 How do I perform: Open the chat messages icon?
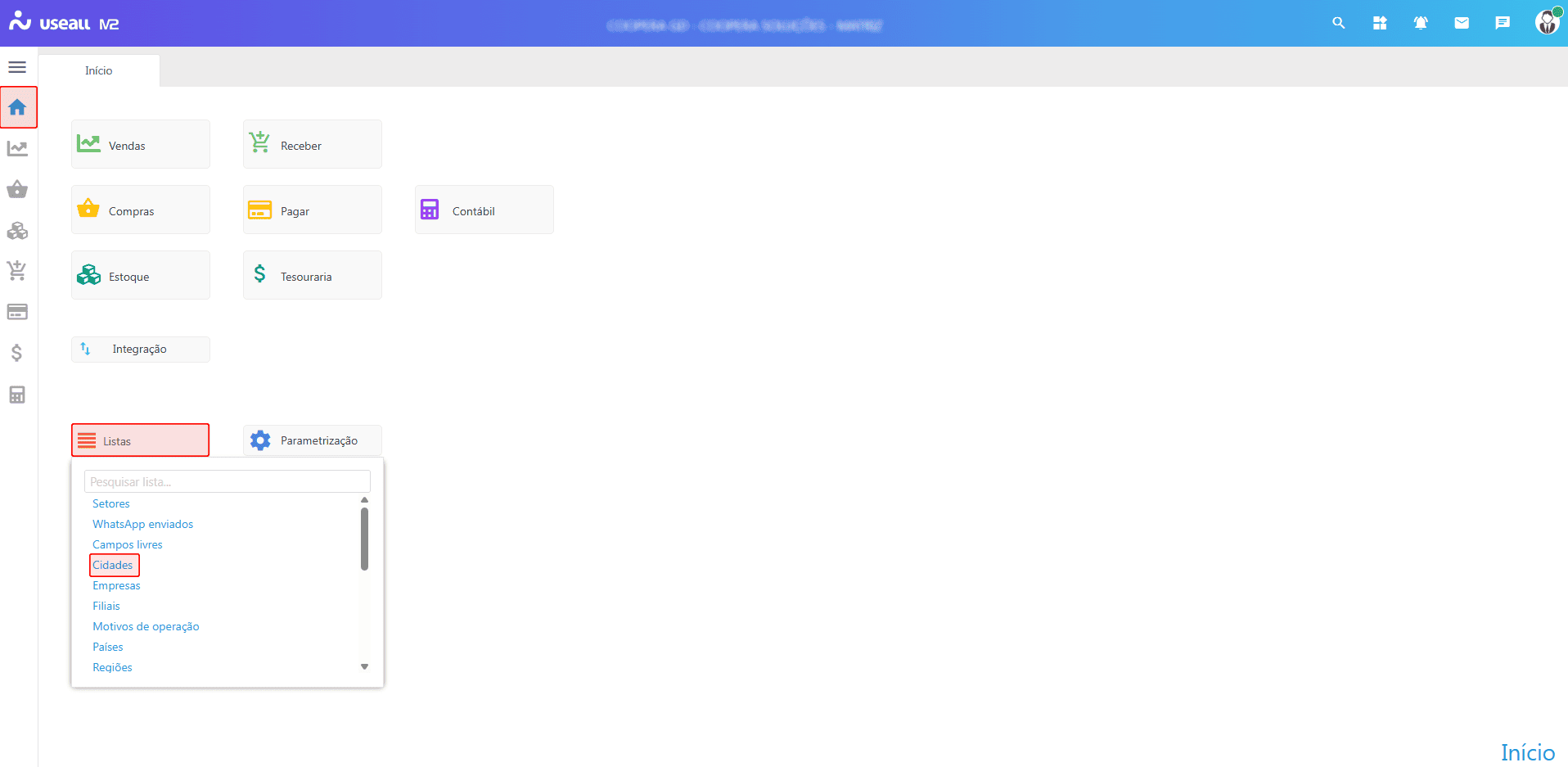[x=1502, y=23]
